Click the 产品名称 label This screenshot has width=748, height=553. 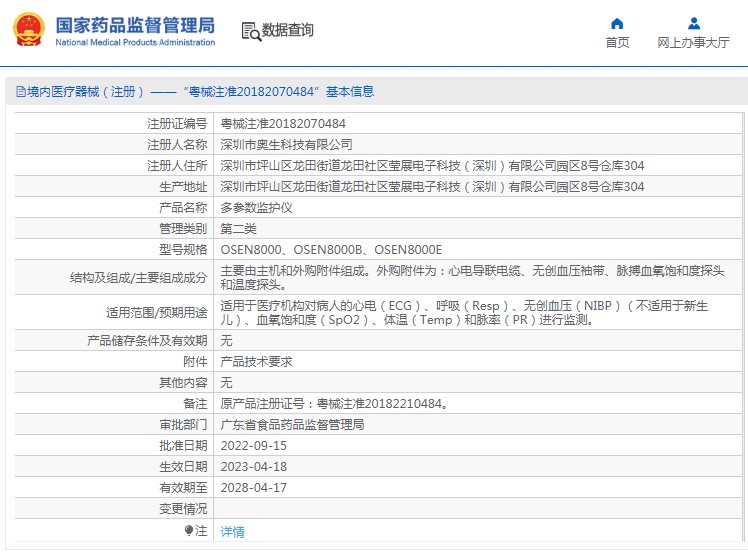pos(183,208)
